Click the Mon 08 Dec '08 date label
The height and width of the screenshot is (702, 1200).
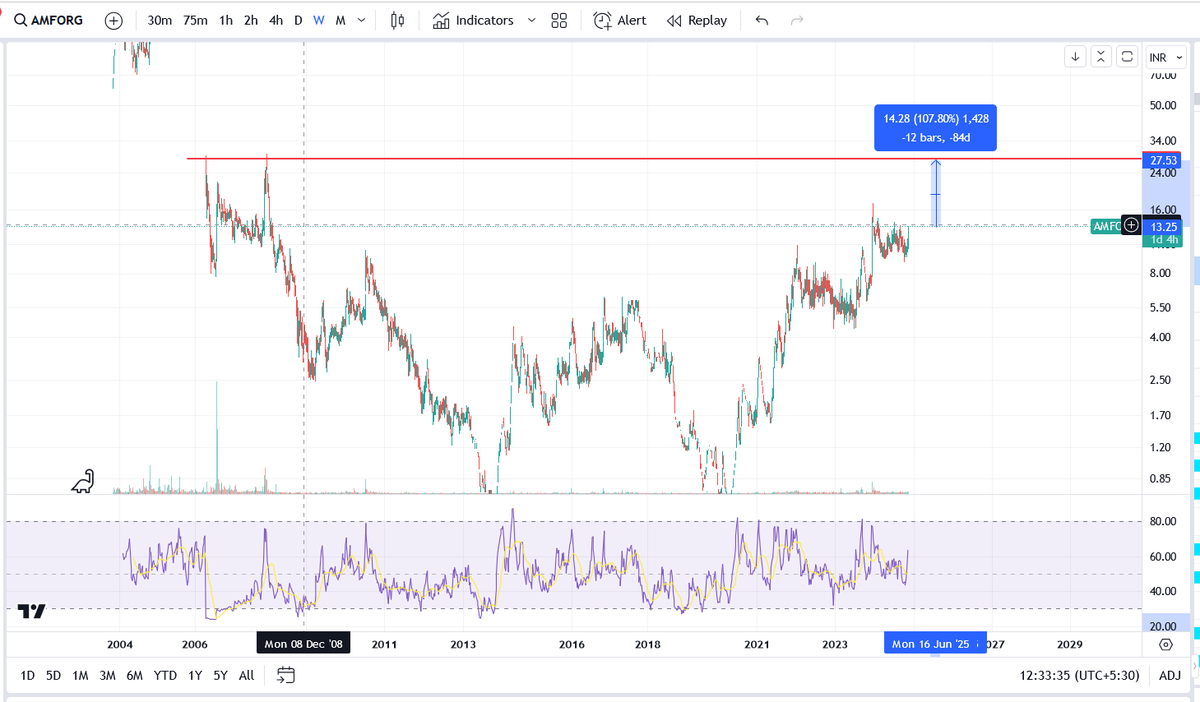pyautogui.click(x=303, y=644)
